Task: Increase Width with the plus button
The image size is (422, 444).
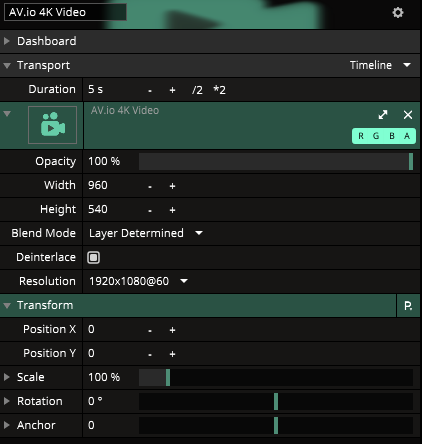Action: 172,186
